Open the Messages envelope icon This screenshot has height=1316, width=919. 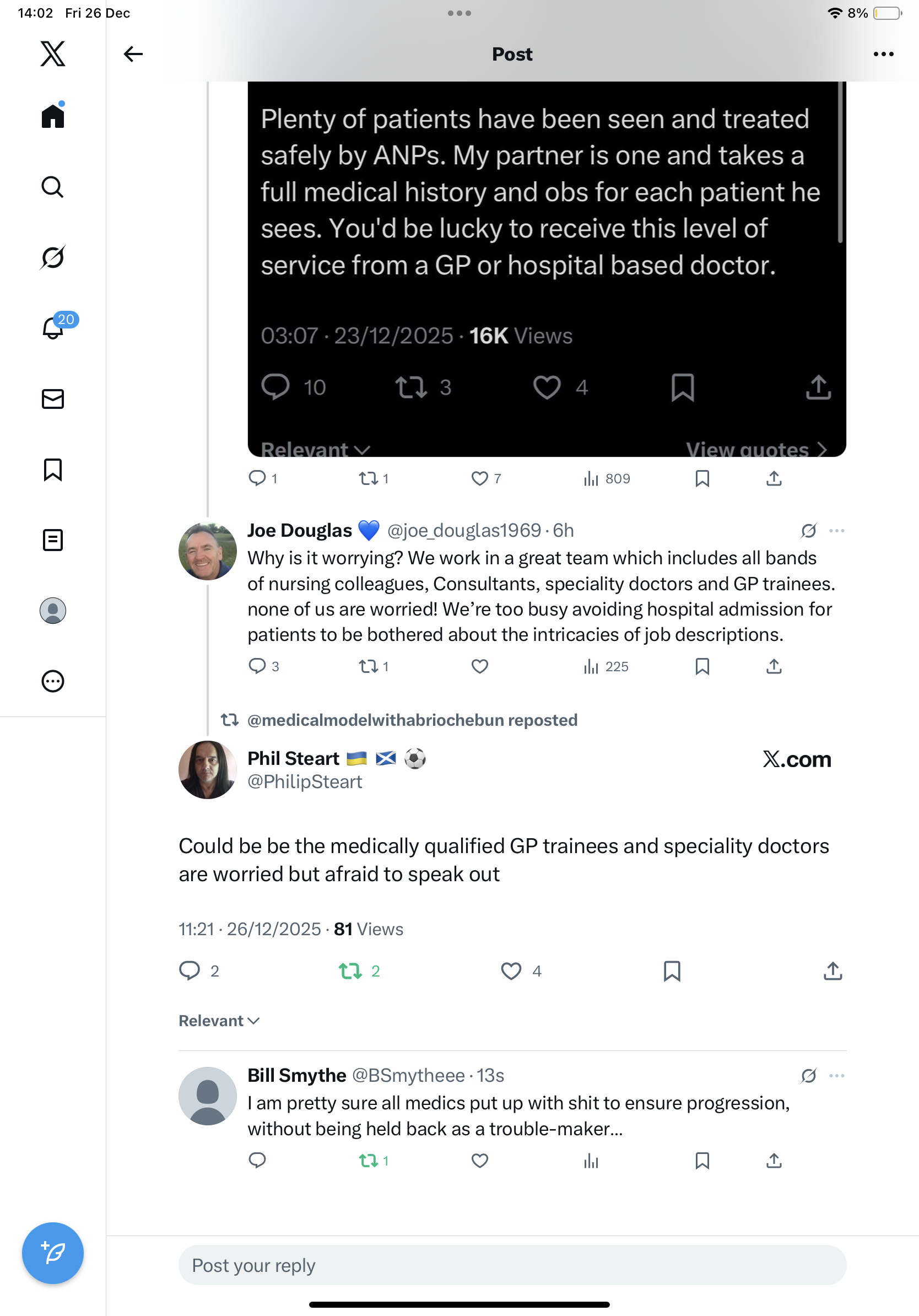pos(53,399)
